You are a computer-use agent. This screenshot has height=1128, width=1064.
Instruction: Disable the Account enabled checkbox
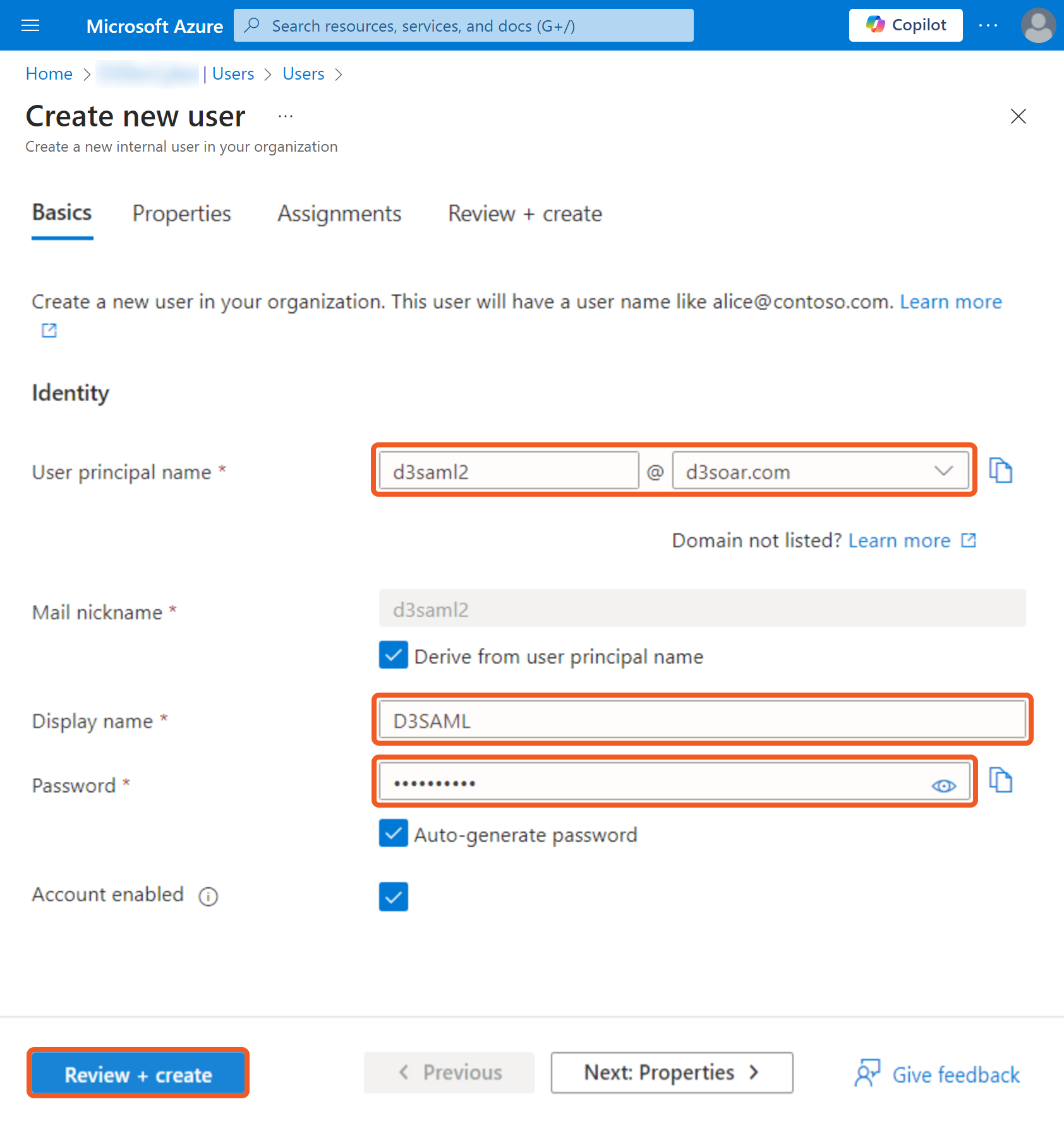pyautogui.click(x=394, y=897)
